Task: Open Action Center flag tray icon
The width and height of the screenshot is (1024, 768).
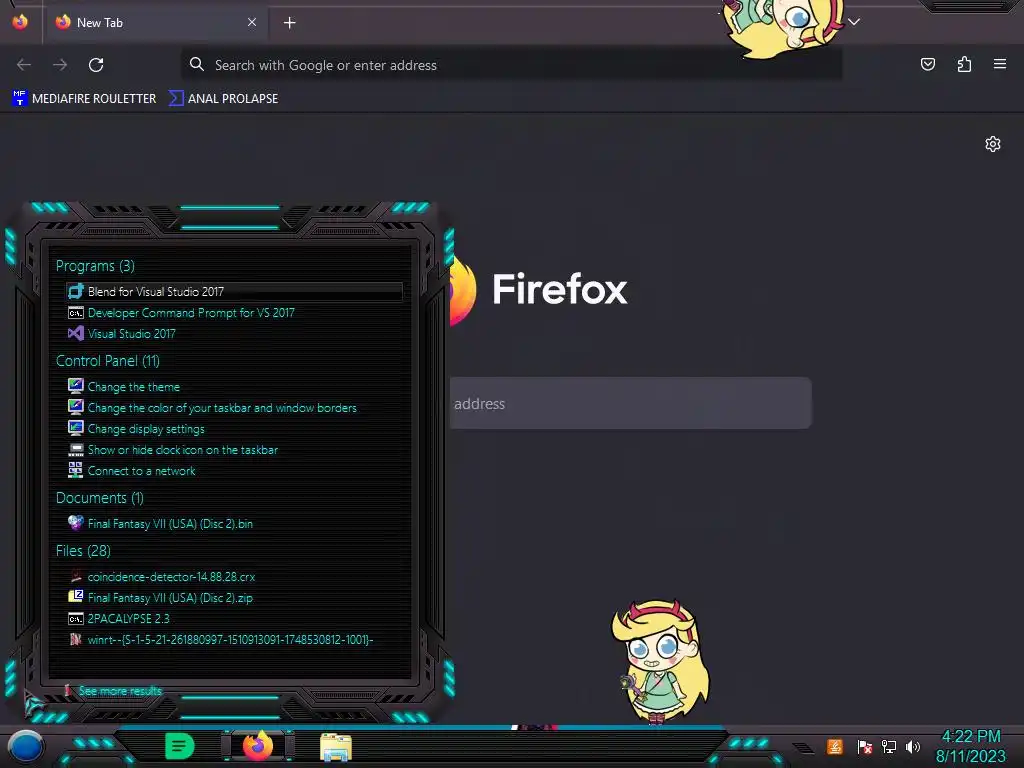Action: click(865, 746)
